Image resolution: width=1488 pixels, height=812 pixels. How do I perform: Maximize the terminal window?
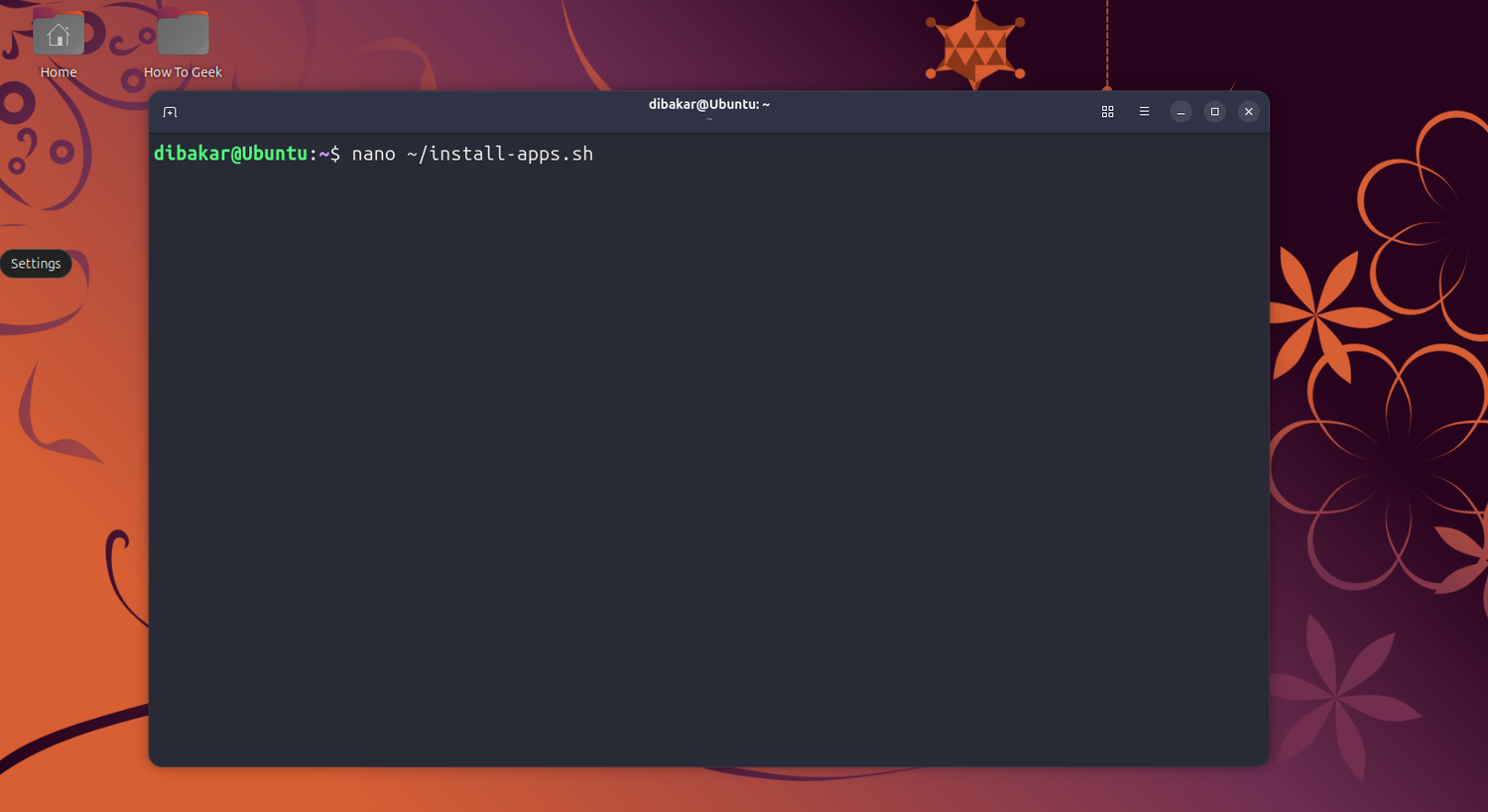1214,112
